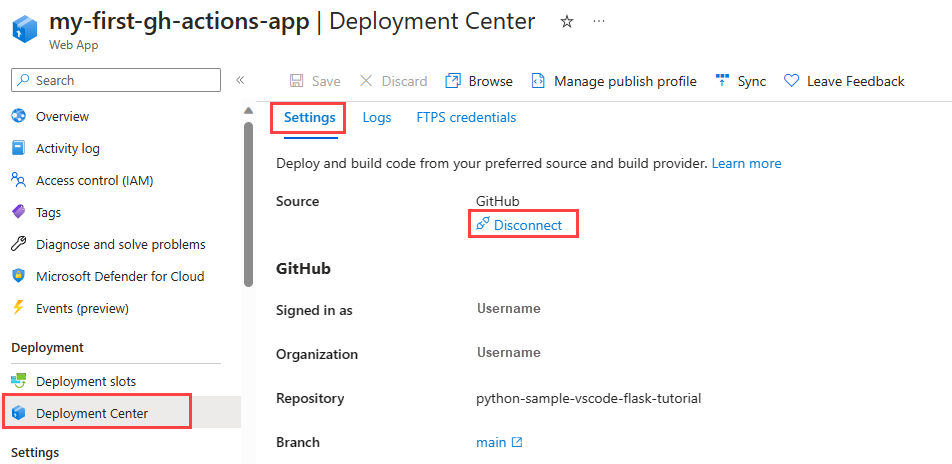
Task: Click the purple Tags icon
Action: [x=19, y=212]
